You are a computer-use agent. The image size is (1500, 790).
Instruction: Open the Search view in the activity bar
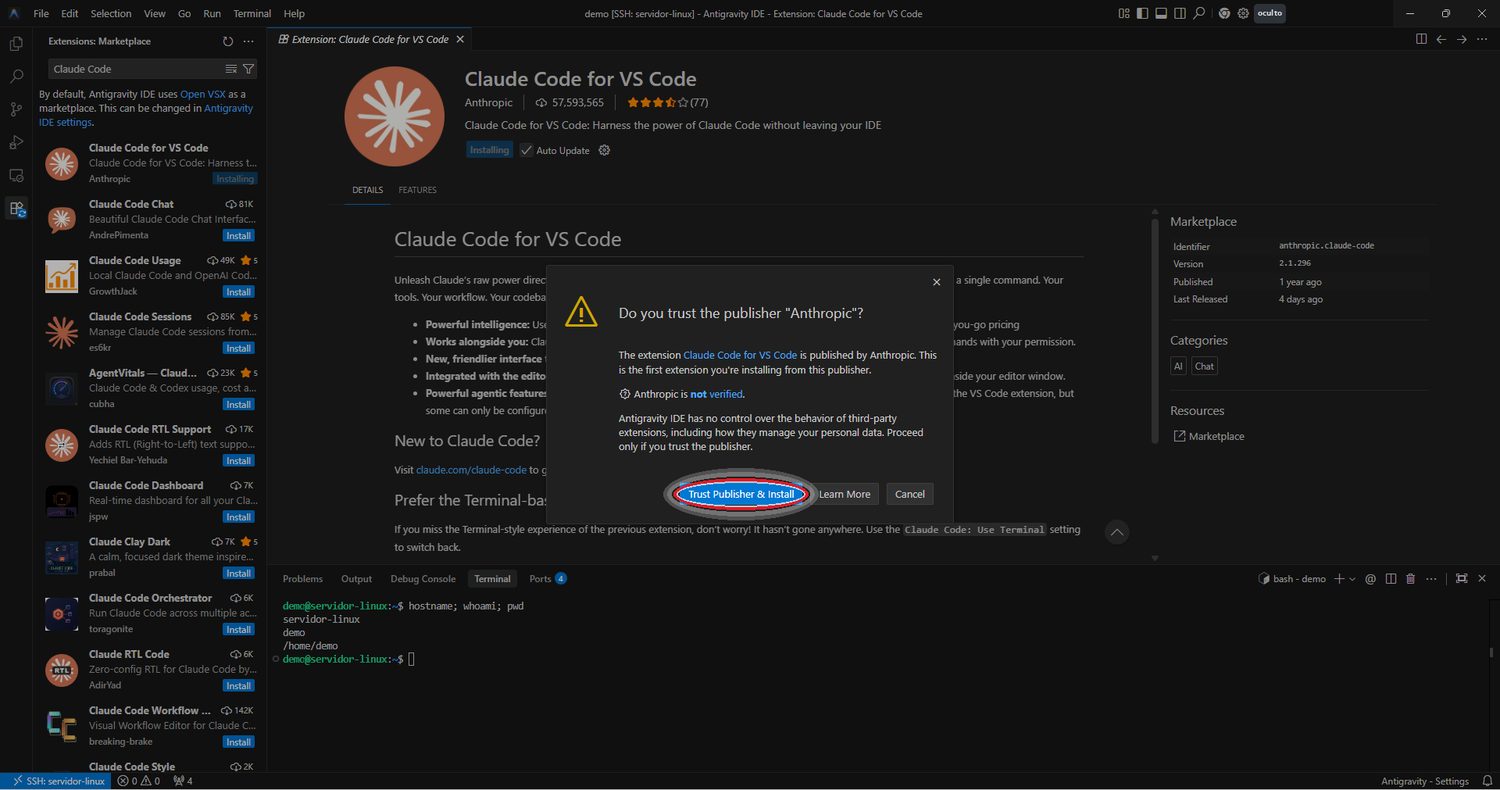pos(16,76)
